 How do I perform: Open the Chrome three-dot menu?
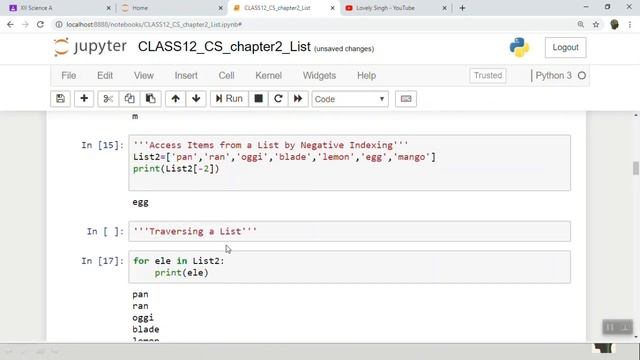(x=630, y=24)
